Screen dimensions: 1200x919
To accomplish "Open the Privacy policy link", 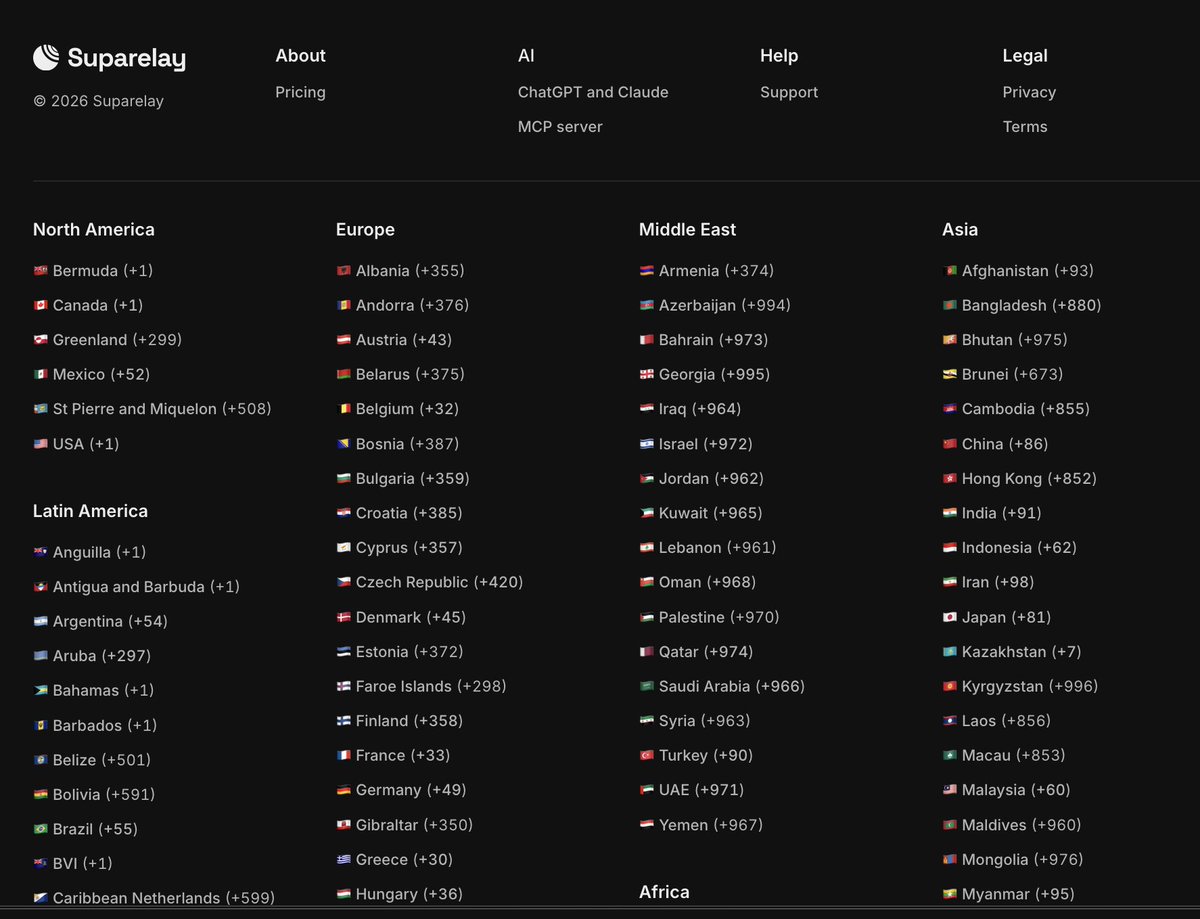I will (x=1029, y=92).
